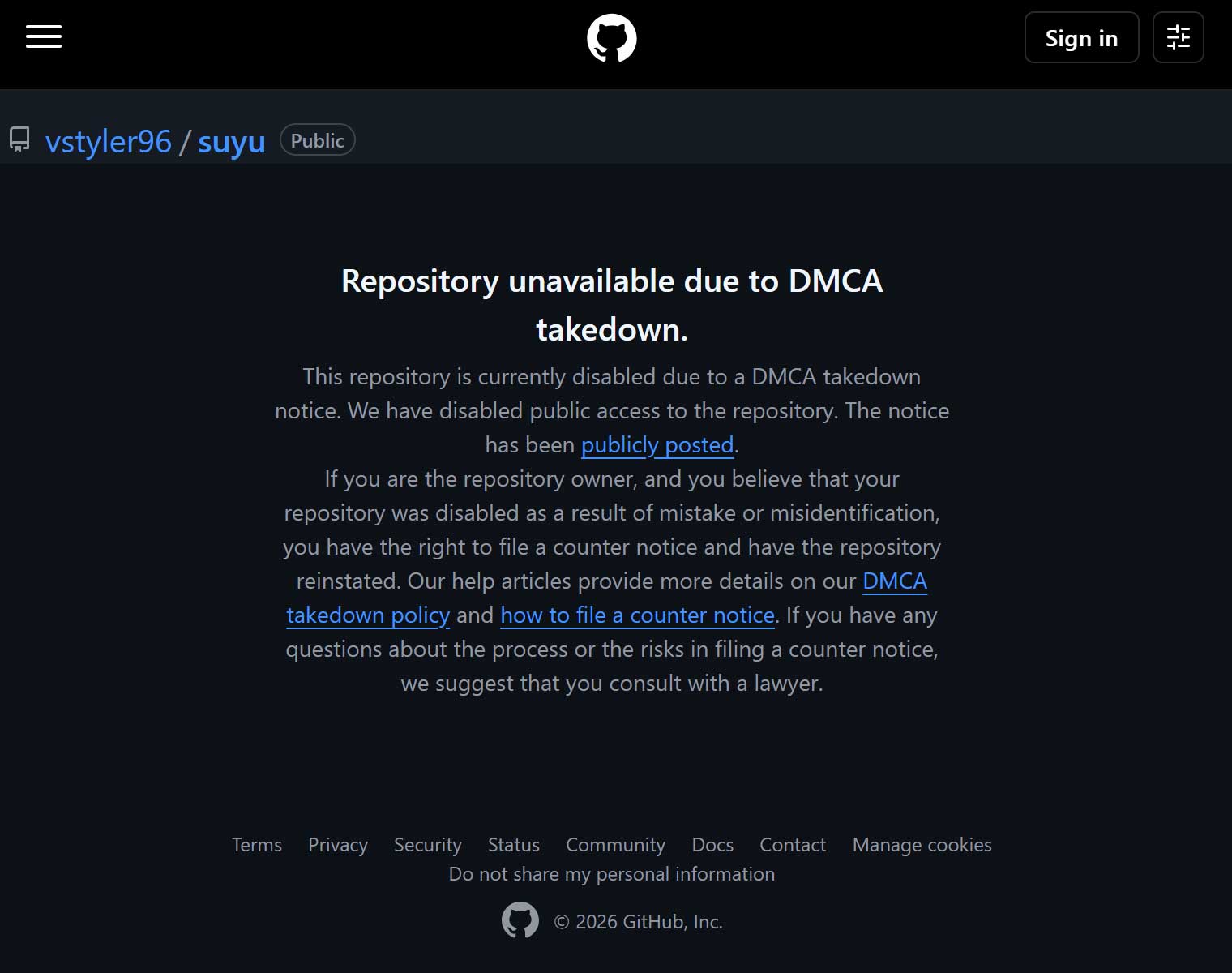Click the Sign in button
The width and height of the screenshot is (1232, 973).
[1081, 37]
